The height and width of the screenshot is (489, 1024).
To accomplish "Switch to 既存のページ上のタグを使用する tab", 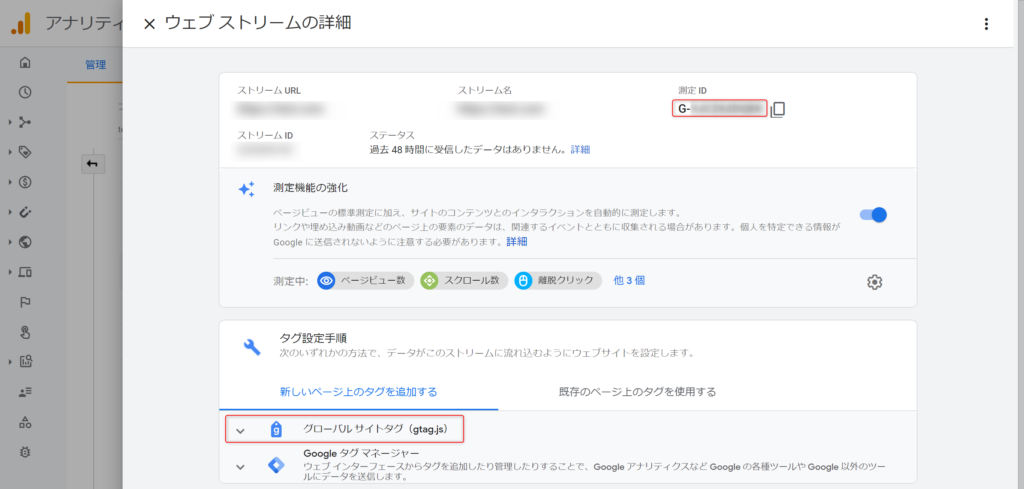I will (637, 392).
